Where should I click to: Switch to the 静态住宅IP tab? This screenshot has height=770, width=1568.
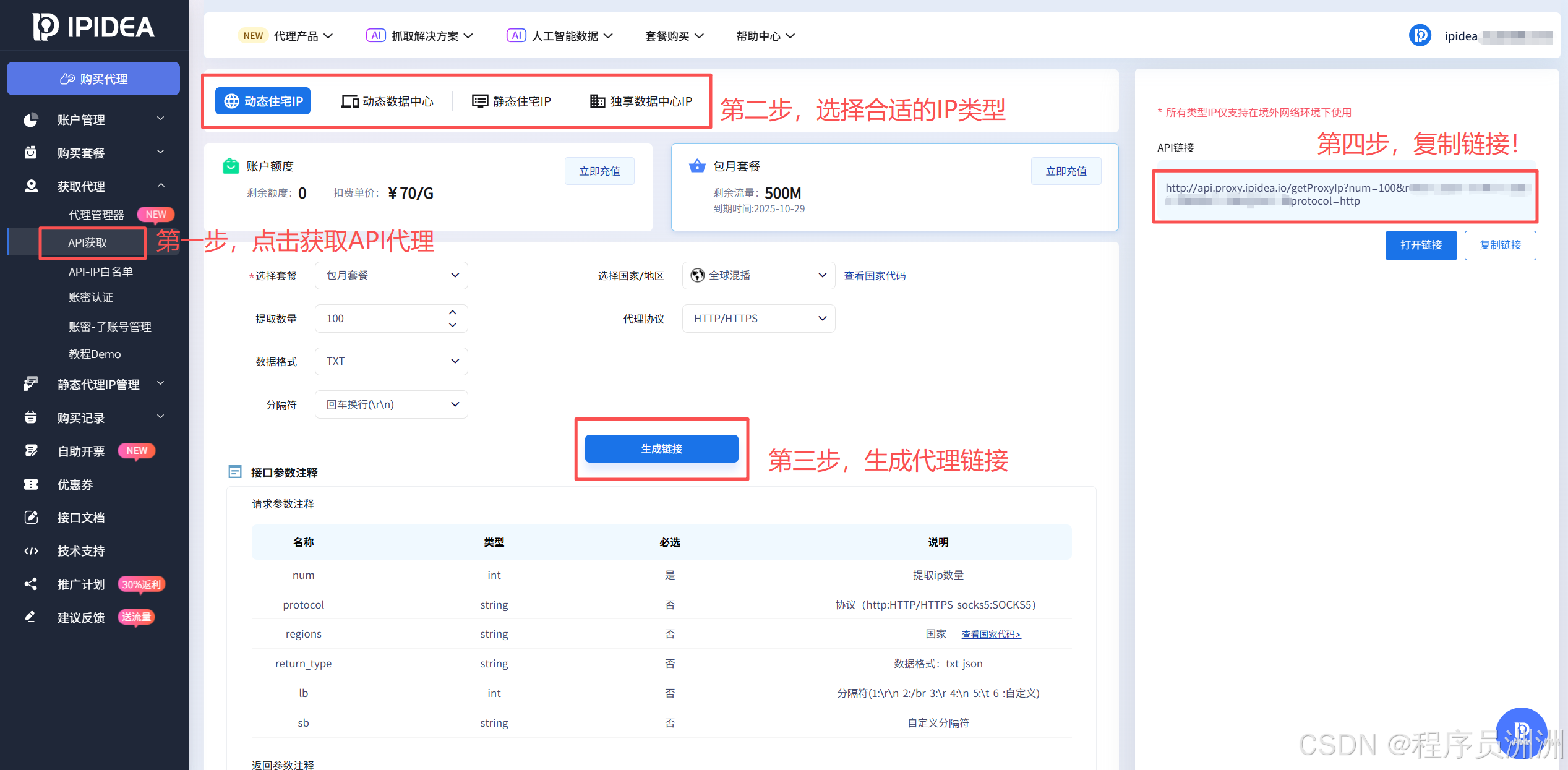click(512, 101)
